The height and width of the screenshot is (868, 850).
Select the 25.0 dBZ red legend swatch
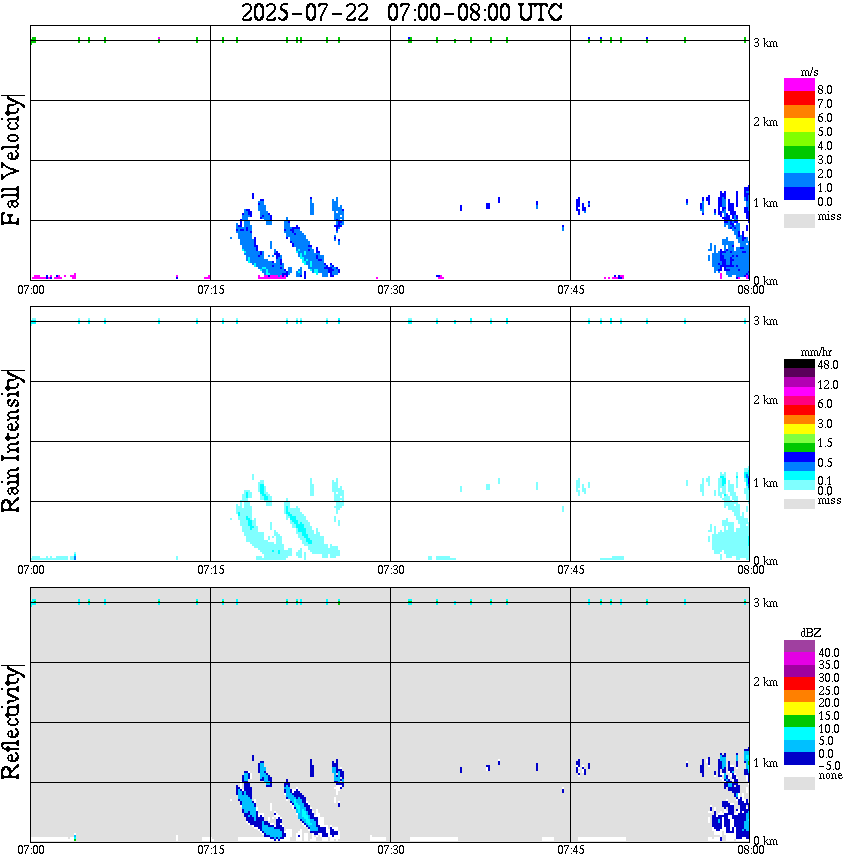click(799, 684)
